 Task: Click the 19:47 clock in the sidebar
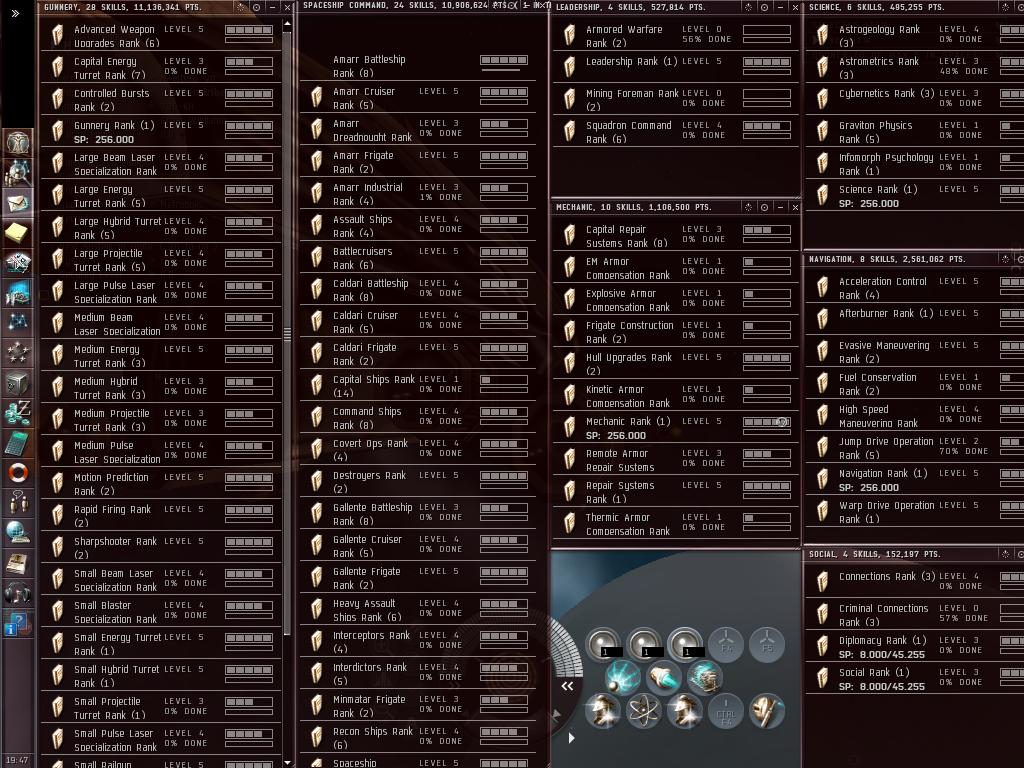tap(17, 760)
